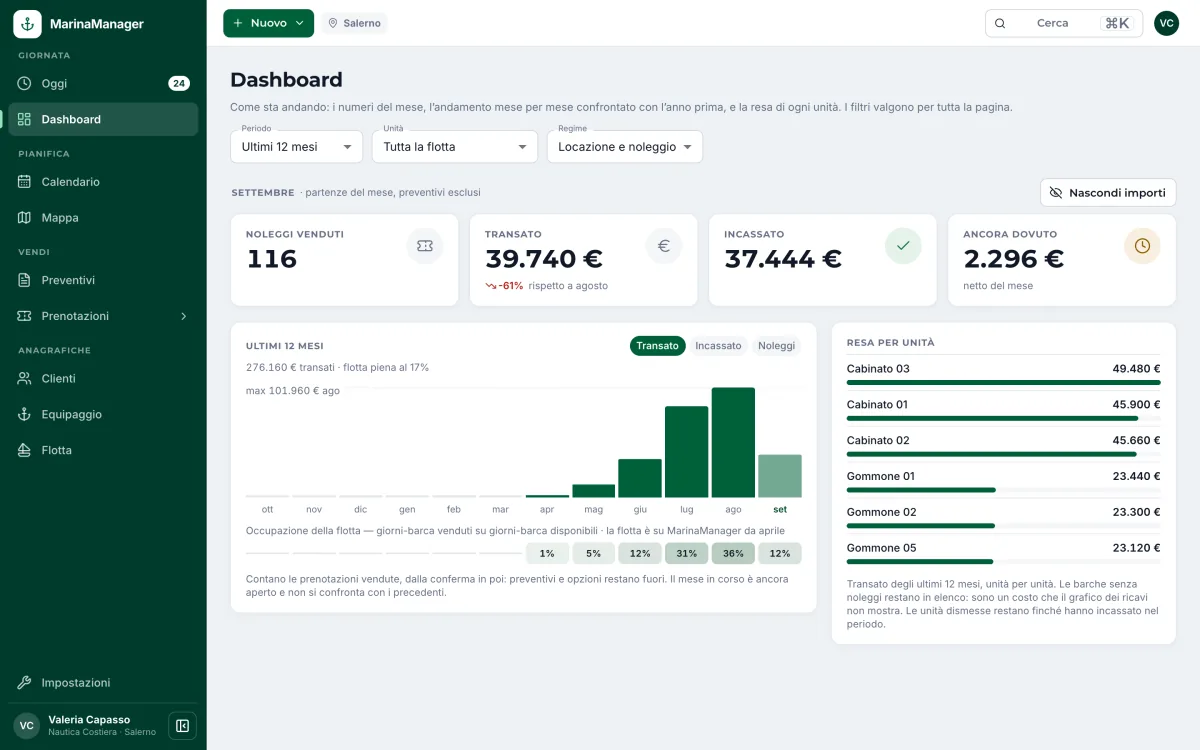Click the Gommone 05 revenue bar
The width and height of the screenshot is (1200, 750).
click(920, 562)
